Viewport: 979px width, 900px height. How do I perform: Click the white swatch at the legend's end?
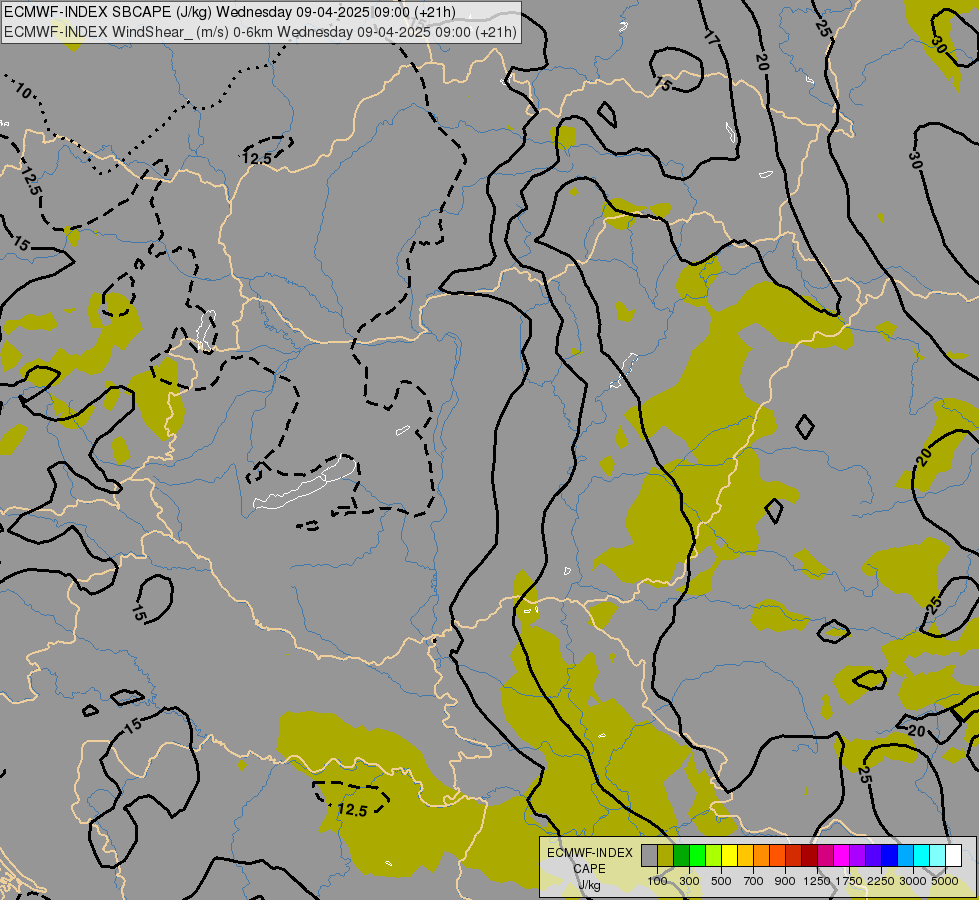[953, 855]
